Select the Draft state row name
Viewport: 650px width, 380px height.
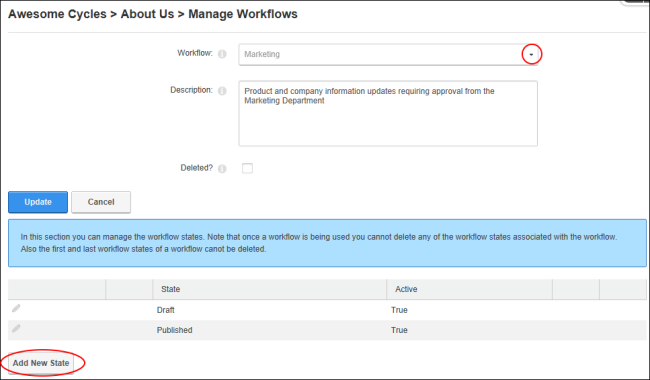(165, 310)
